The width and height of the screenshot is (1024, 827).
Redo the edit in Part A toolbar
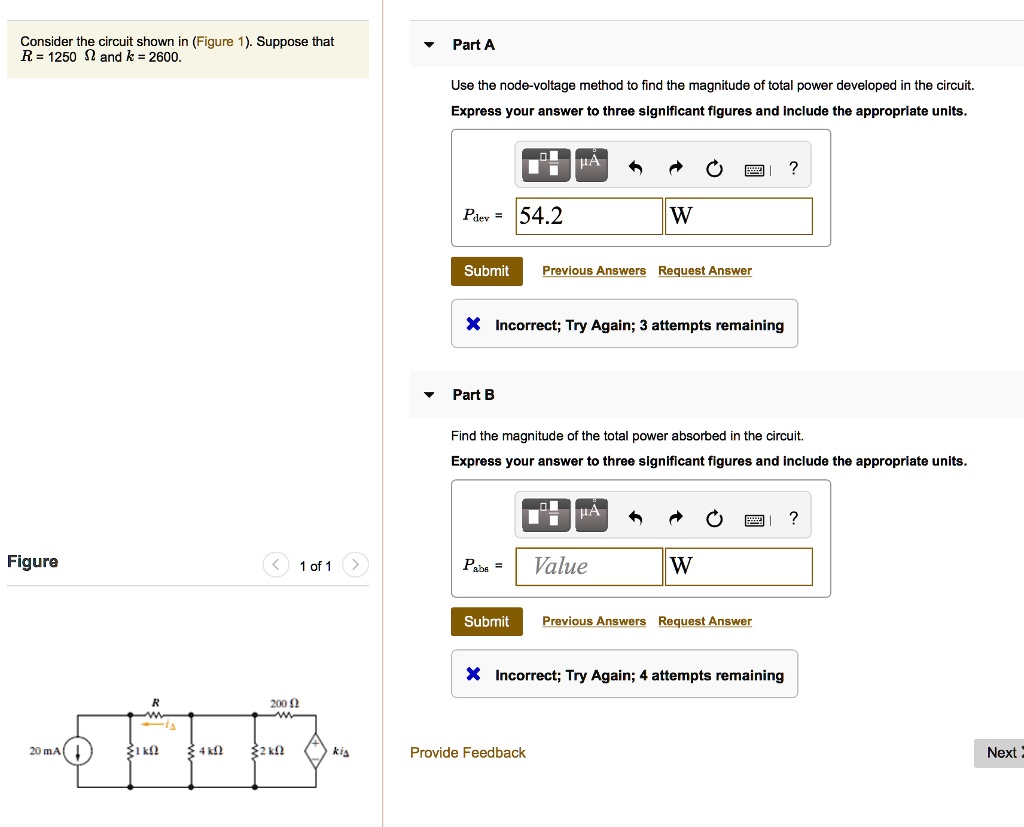click(x=674, y=169)
